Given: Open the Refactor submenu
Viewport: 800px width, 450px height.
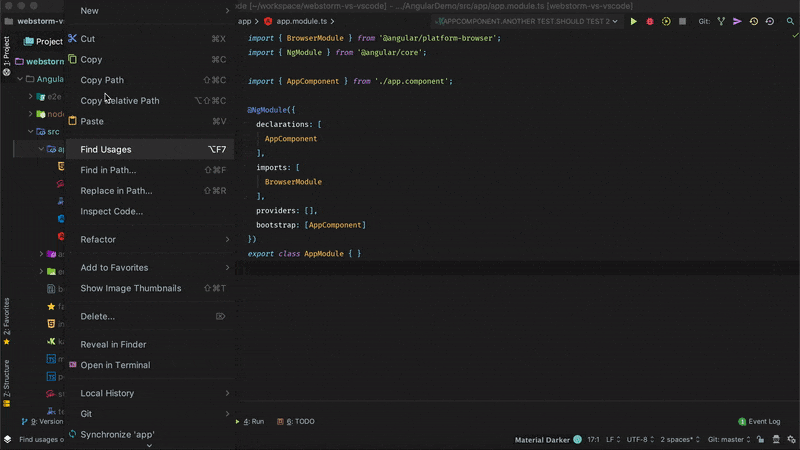Looking at the screenshot, I should click(x=149, y=239).
